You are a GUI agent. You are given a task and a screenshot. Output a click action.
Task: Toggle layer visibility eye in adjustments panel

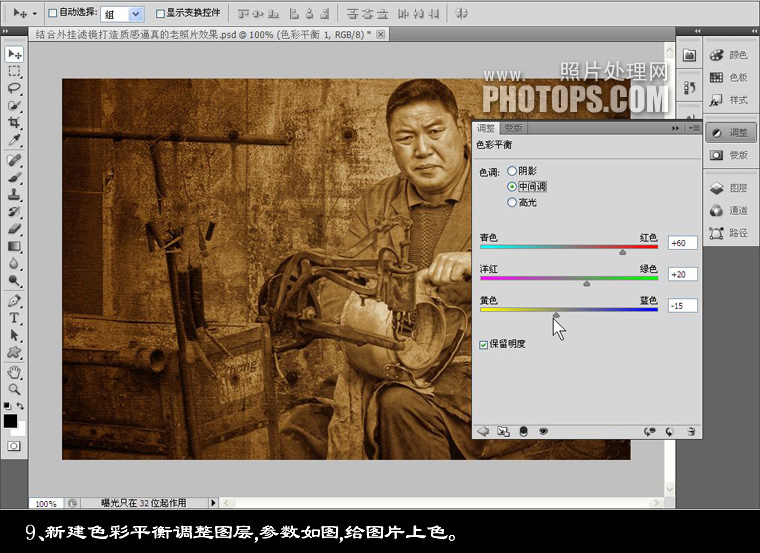pos(543,431)
